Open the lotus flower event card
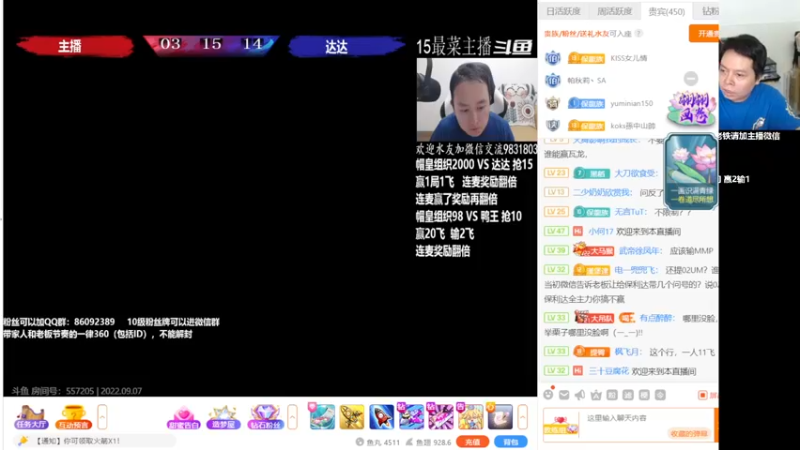The width and height of the screenshot is (800, 450). pos(691,171)
